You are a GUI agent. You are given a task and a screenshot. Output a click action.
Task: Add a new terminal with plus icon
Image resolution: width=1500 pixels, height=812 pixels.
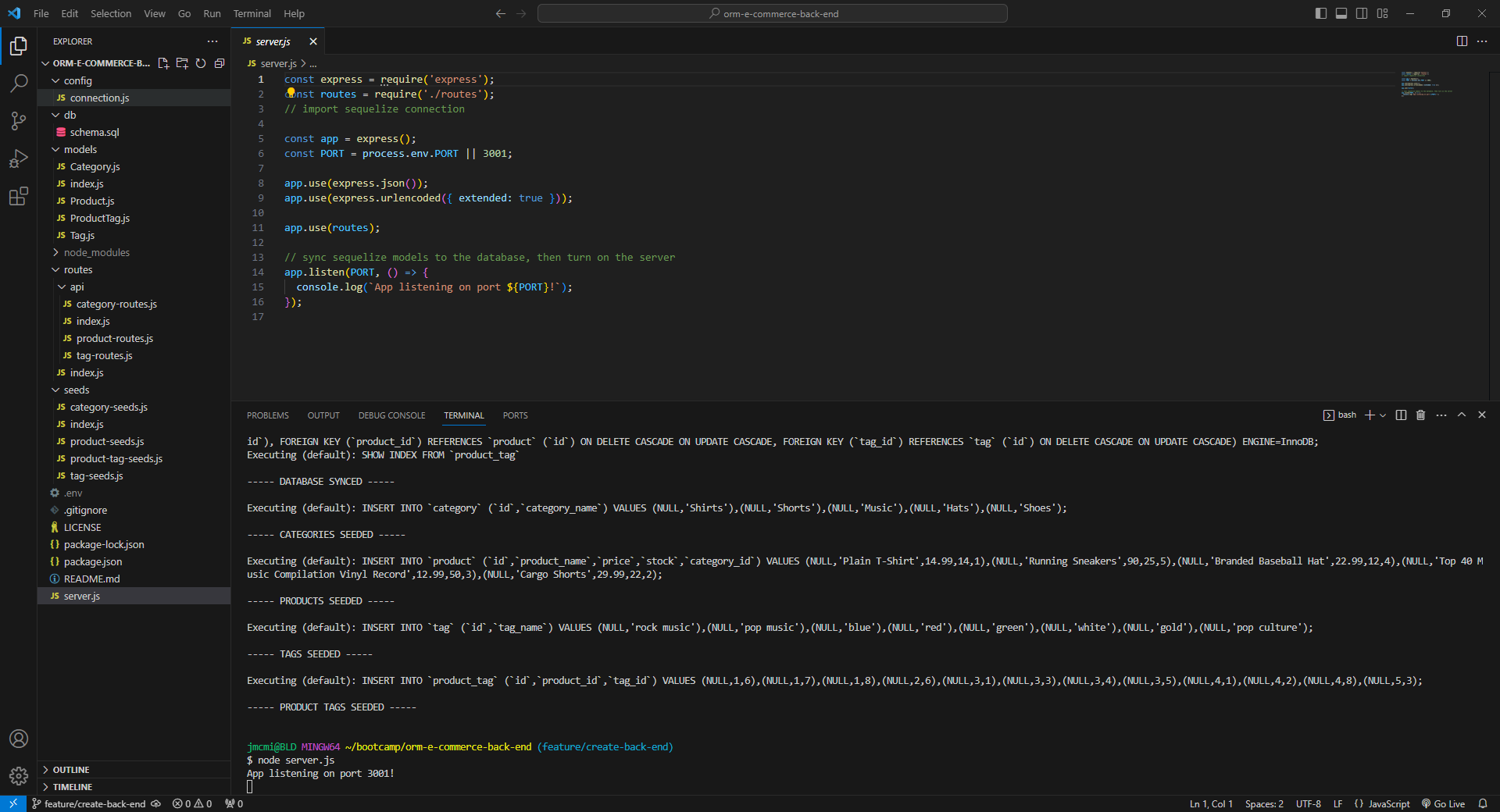[x=1370, y=415]
